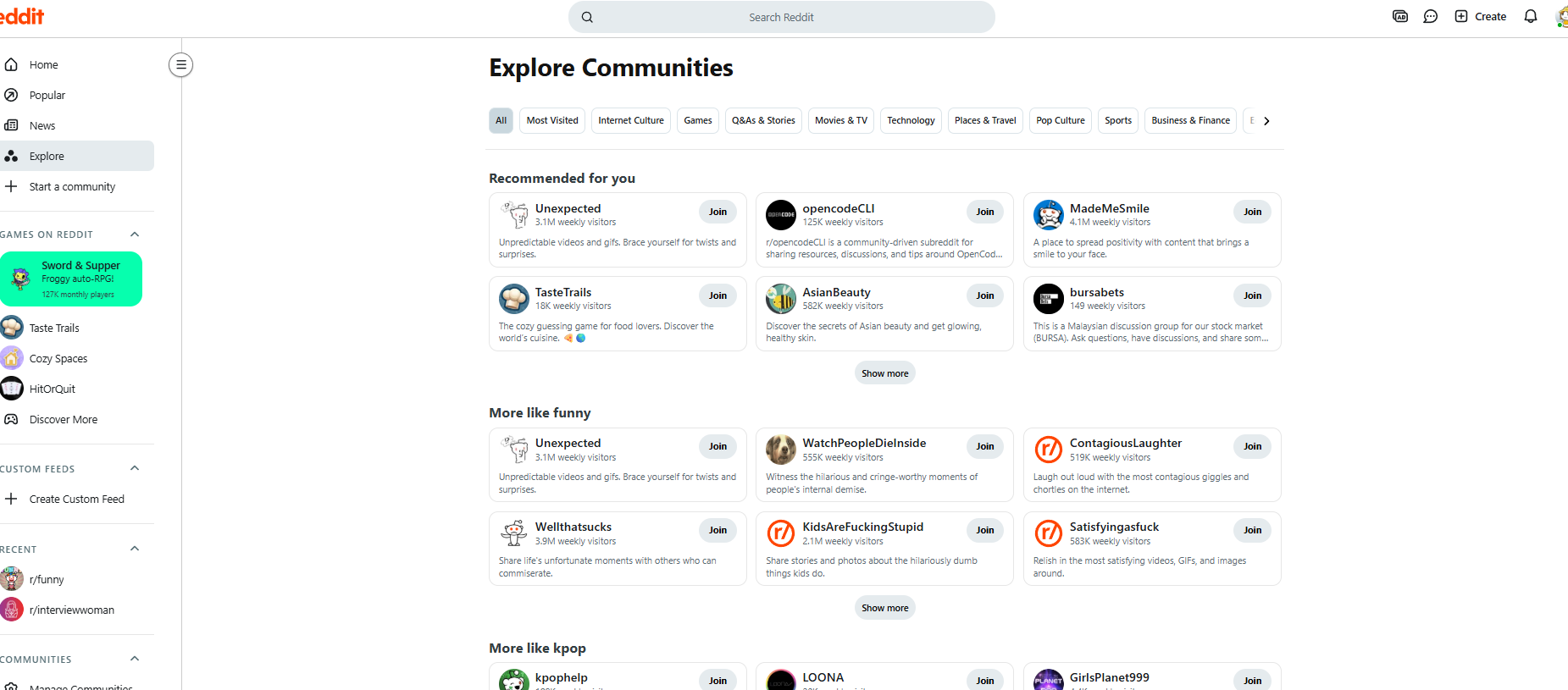1568x690 pixels.
Task: Click the Reddit logo
Action: point(22,16)
